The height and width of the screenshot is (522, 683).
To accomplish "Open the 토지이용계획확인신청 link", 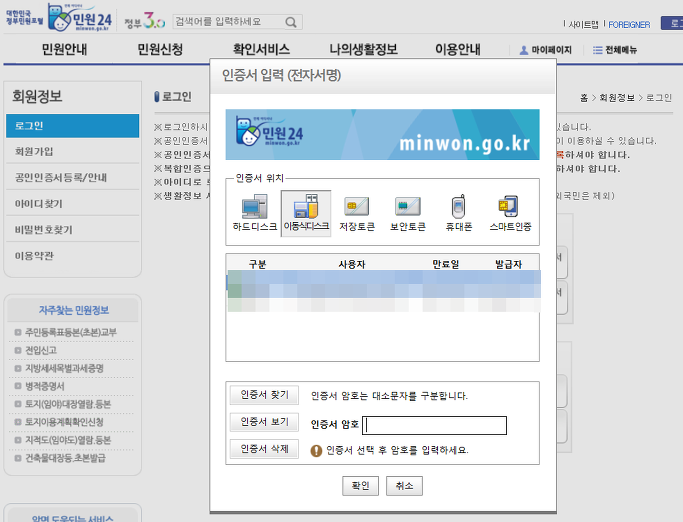I will [x=64, y=422].
